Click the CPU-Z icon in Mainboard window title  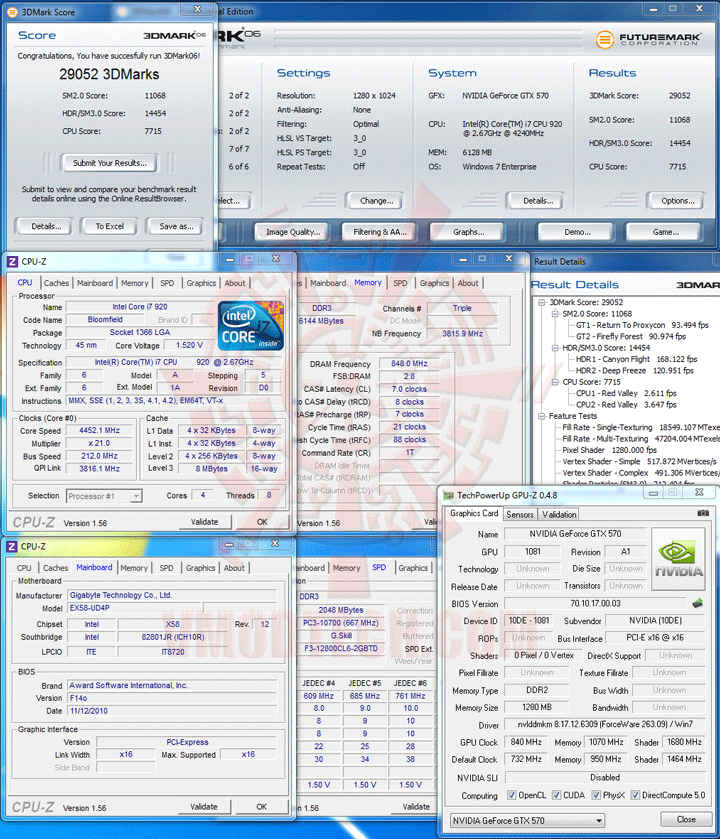[11, 546]
